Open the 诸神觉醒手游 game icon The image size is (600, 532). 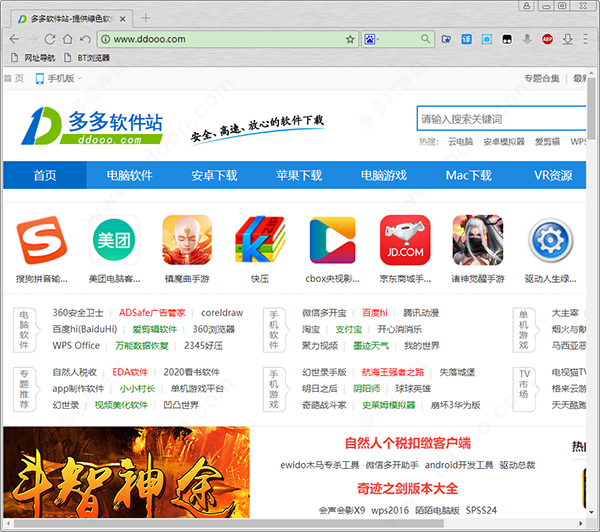(478, 240)
